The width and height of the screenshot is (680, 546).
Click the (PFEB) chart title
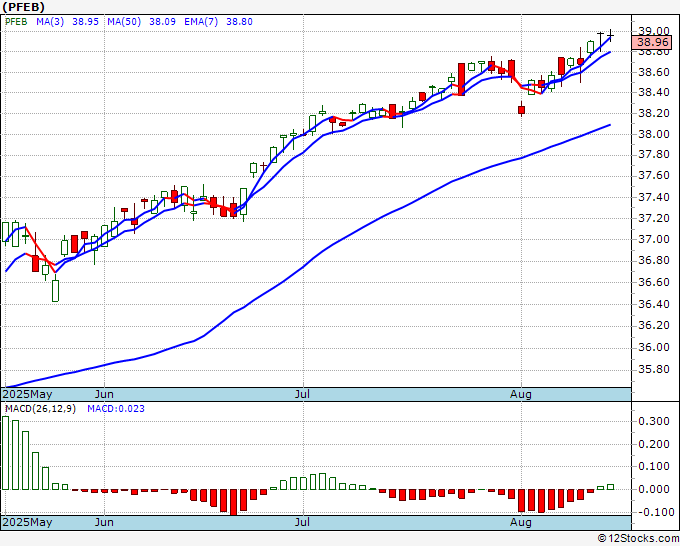(x=23, y=7)
